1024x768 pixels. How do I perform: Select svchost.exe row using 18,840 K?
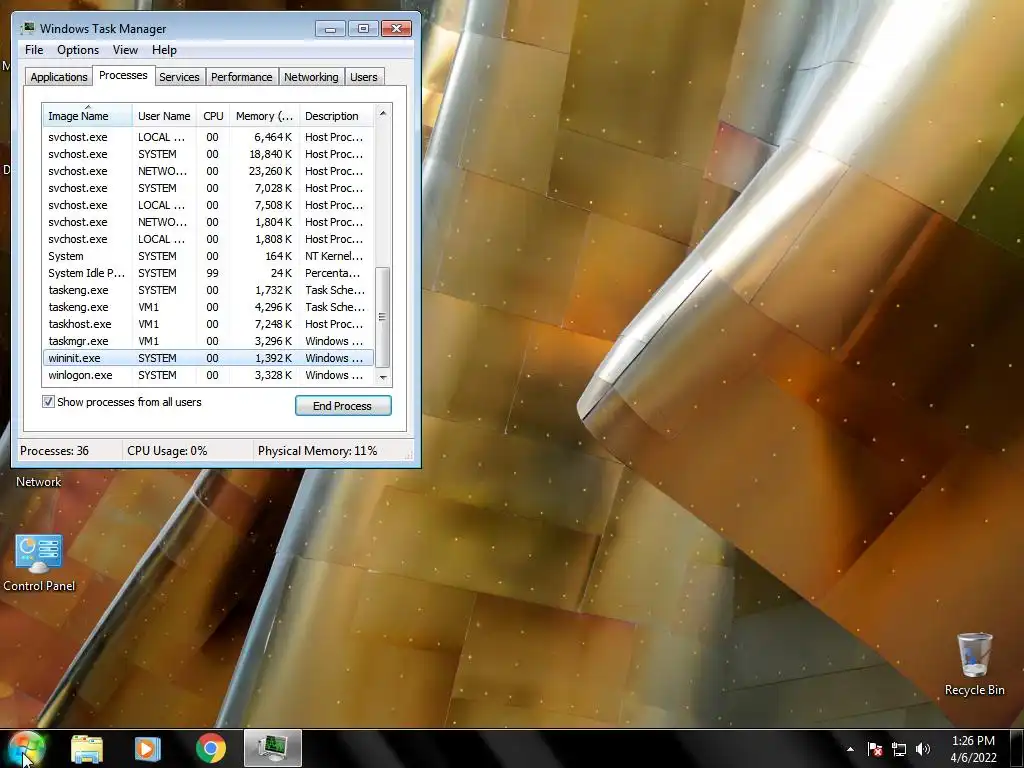pyautogui.click(x=208, y=154)
